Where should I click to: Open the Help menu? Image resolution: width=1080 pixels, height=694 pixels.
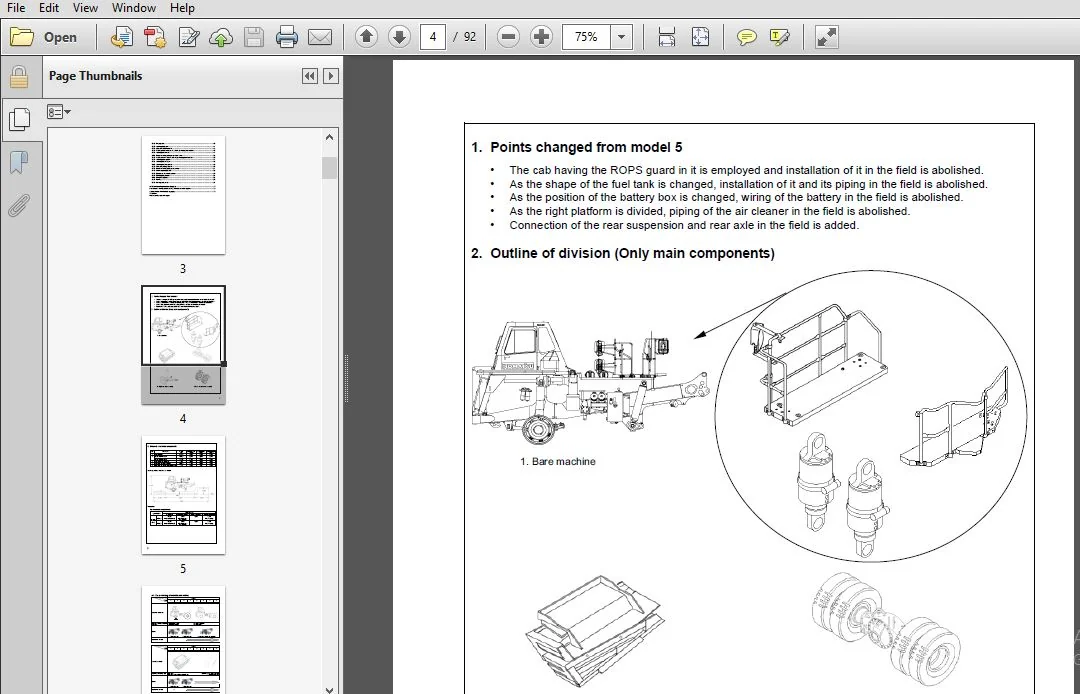tap(182, 8)
